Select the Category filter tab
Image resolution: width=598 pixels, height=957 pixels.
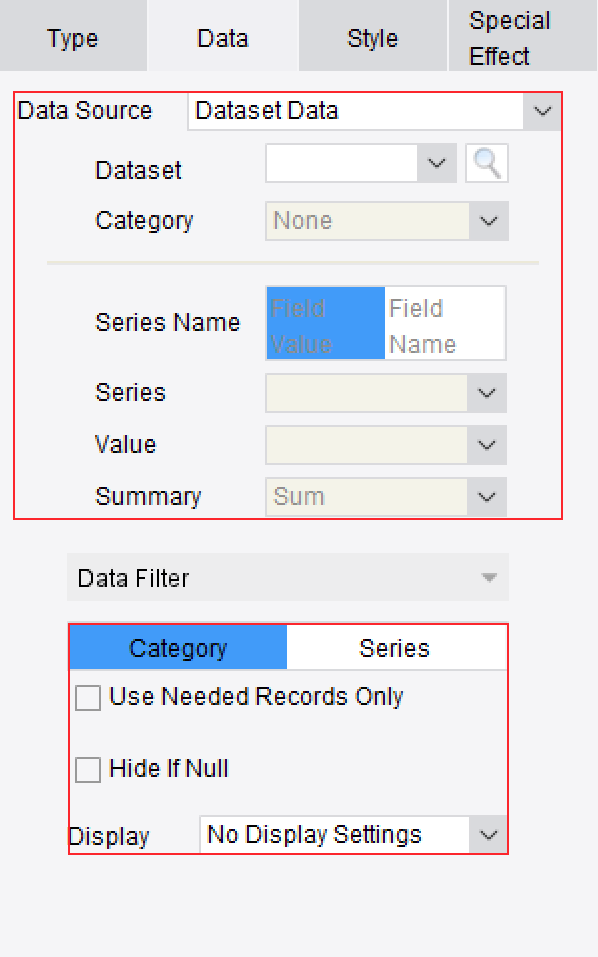pyautogui.click(x=177, y=647)
